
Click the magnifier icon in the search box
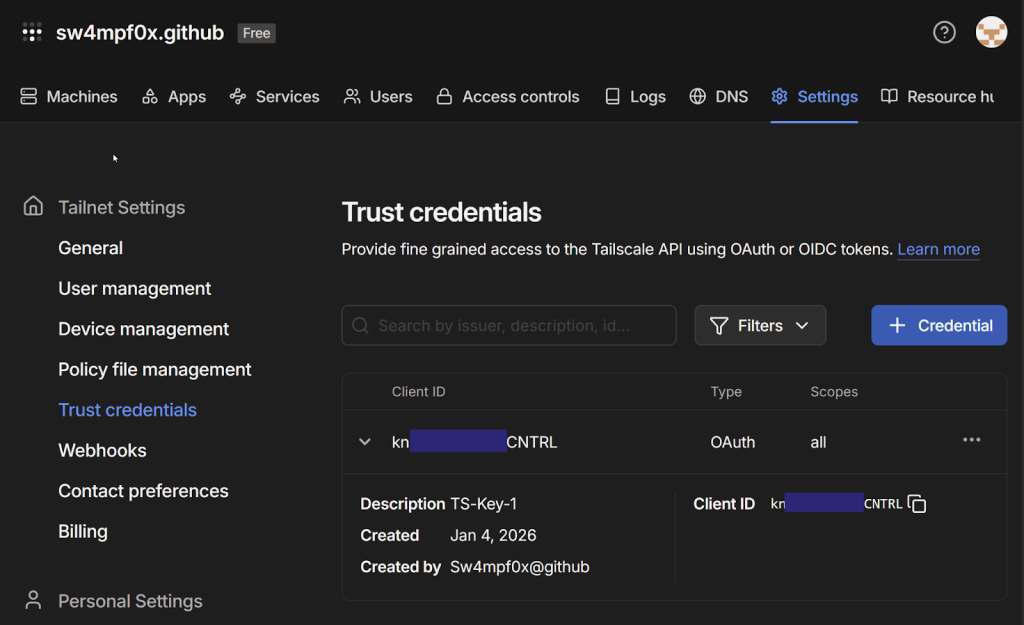361,326
